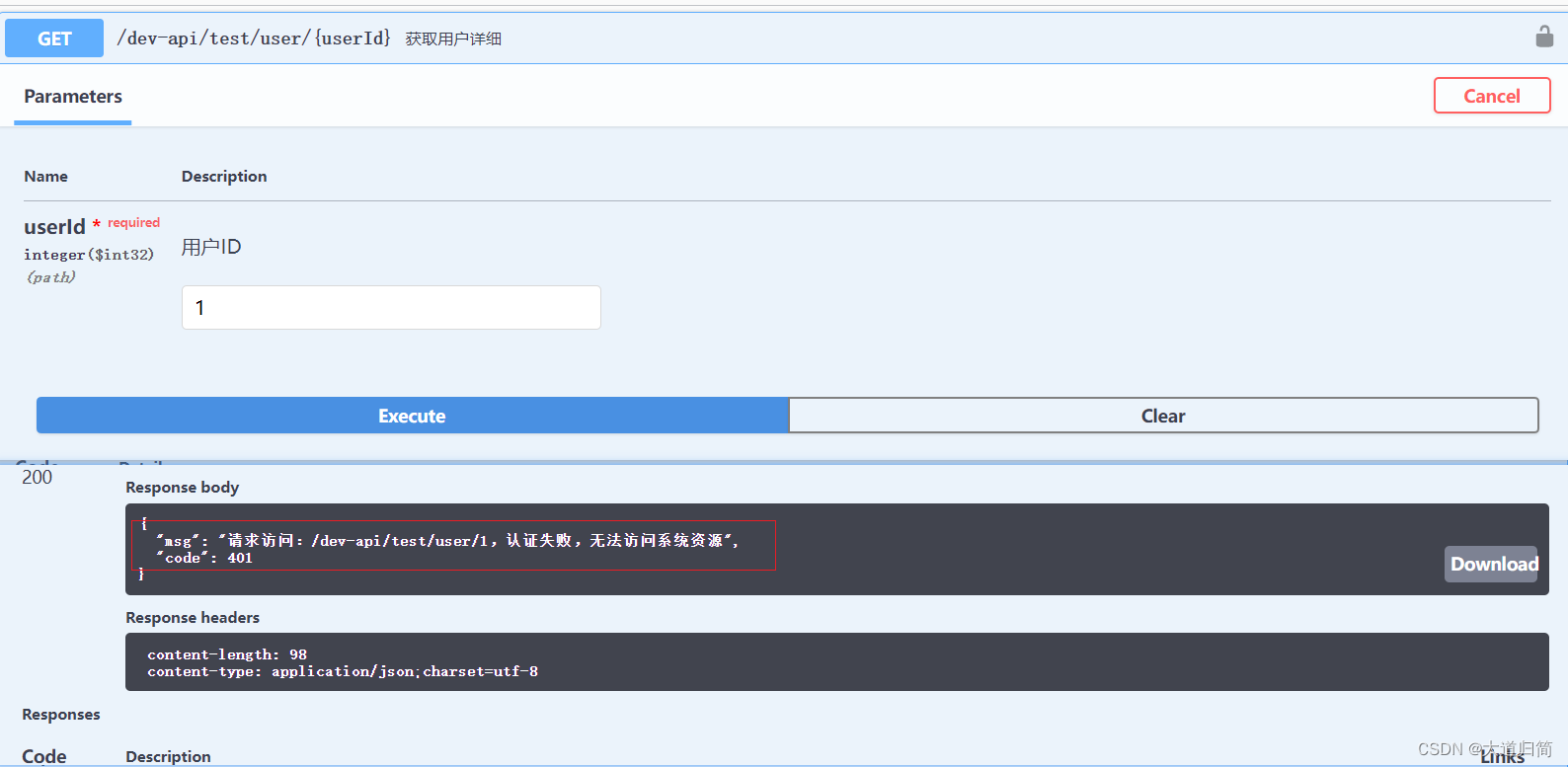Click the response headers content block
The image size is (1568, 767).
tap(836, 662)
